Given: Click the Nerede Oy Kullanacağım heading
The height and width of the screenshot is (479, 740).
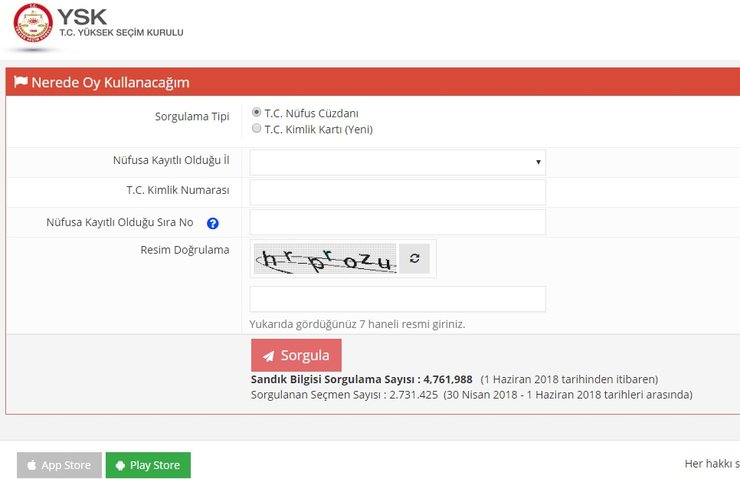Looking at the screenshot, I should click(x=110, y=82).
